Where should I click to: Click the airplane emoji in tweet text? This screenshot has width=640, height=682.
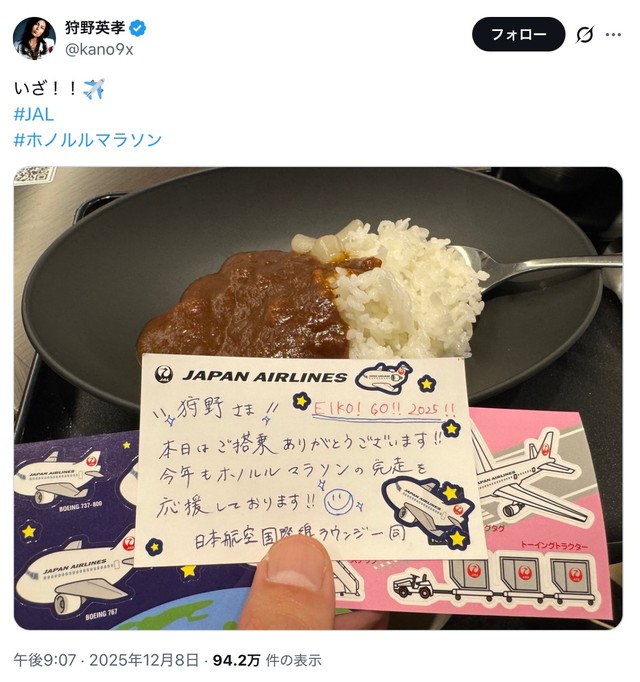(x=94, y=89)
